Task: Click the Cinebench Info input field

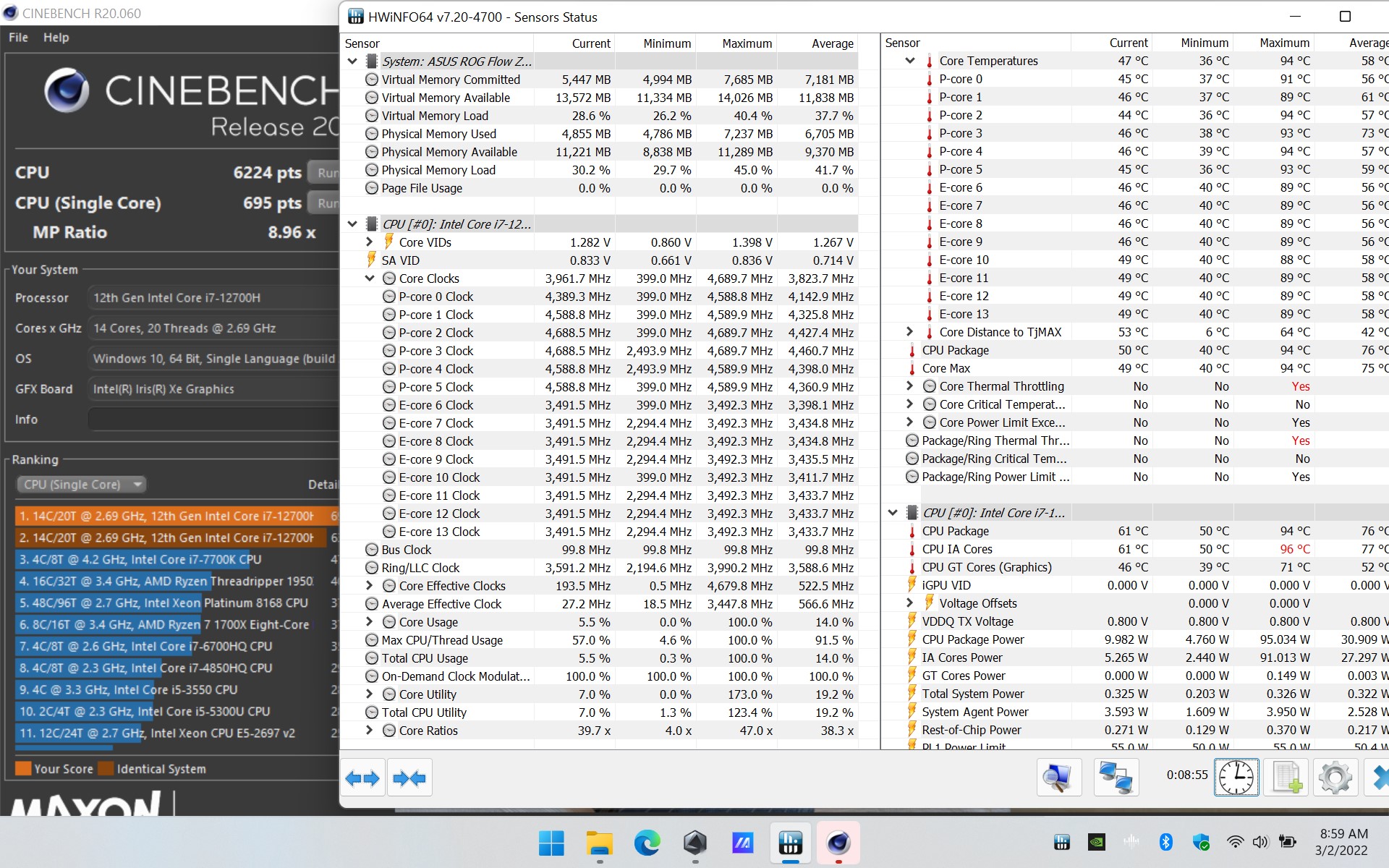Action: click(214, 420)
